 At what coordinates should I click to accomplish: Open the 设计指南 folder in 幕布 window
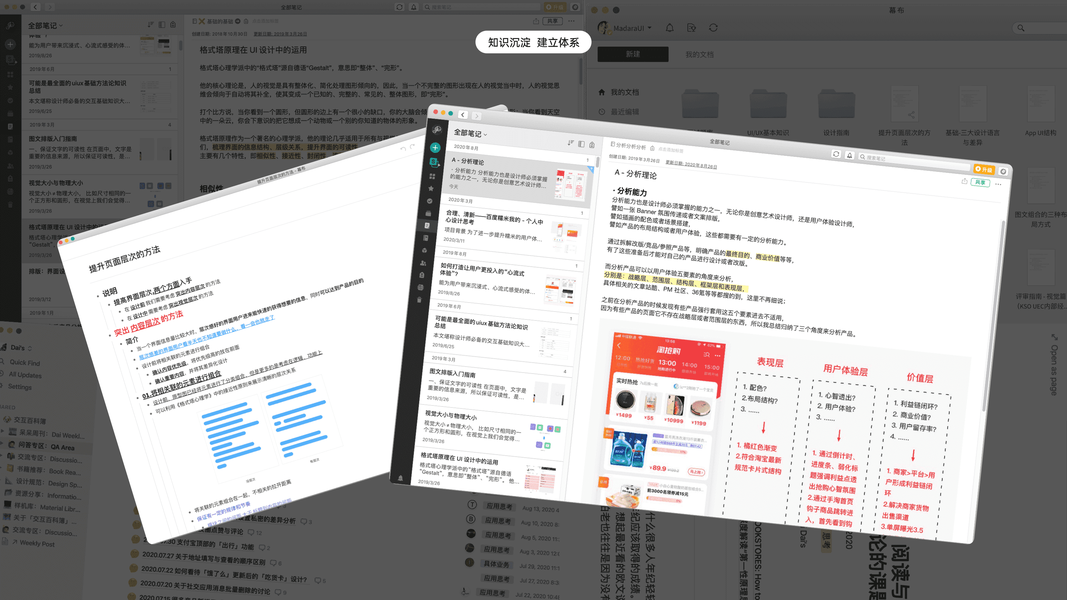click(836, 112)
